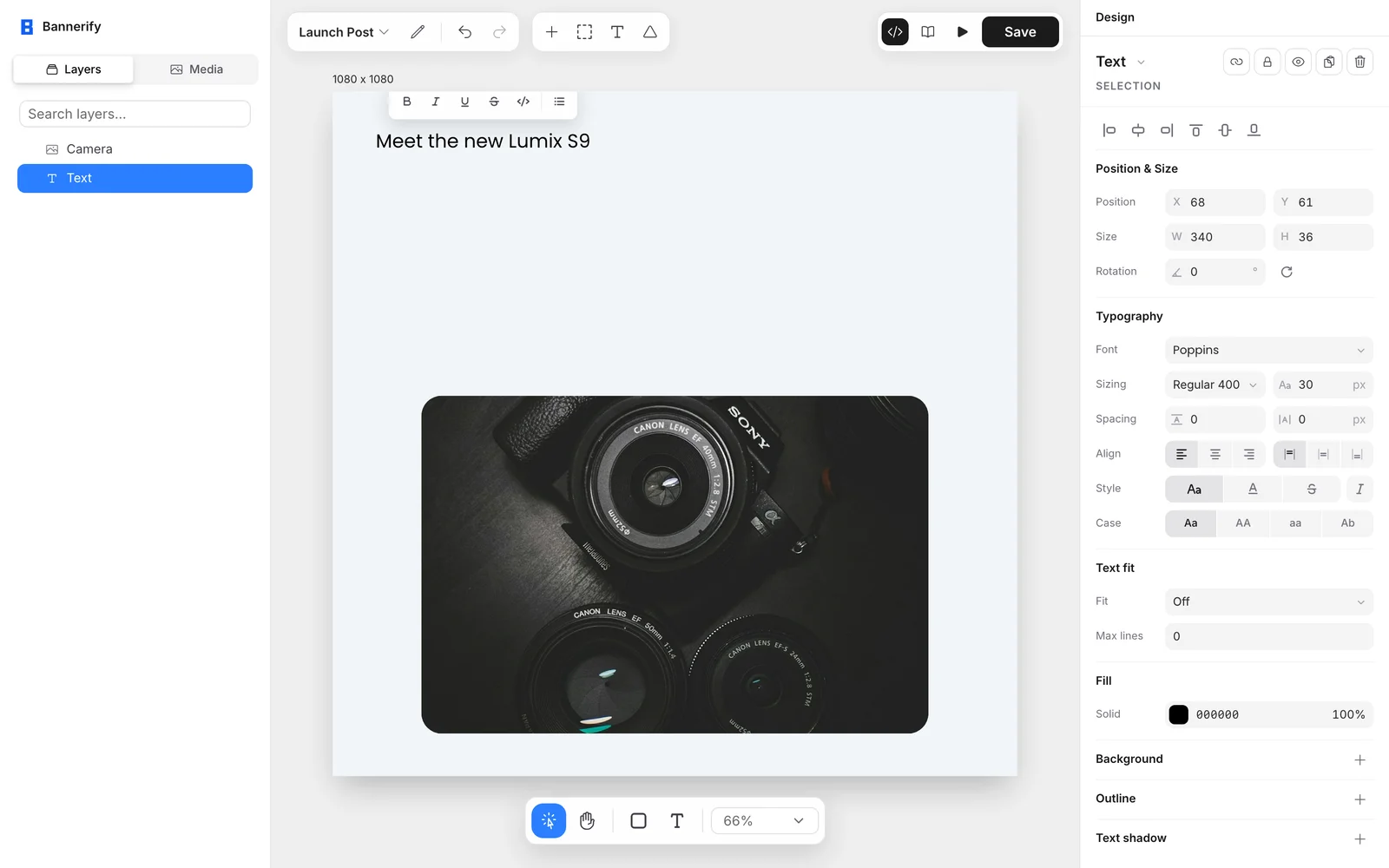The height and width of the screenshot is (868, 1389).
Task: Insert bullet list in floating toolbar
Action: (x=559, y=102)
